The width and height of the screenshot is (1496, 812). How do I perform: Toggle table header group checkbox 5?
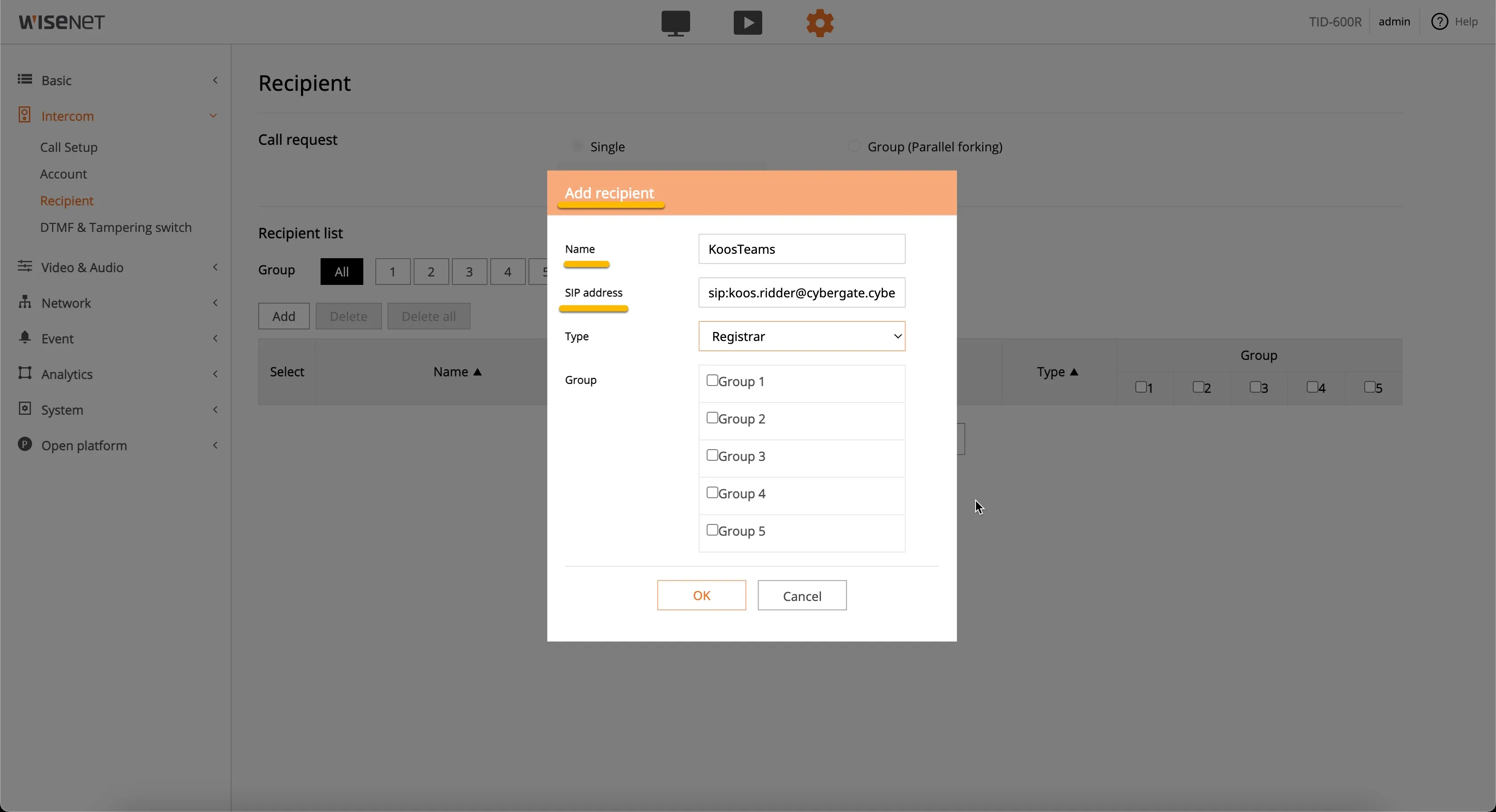tap(1370, 387)
